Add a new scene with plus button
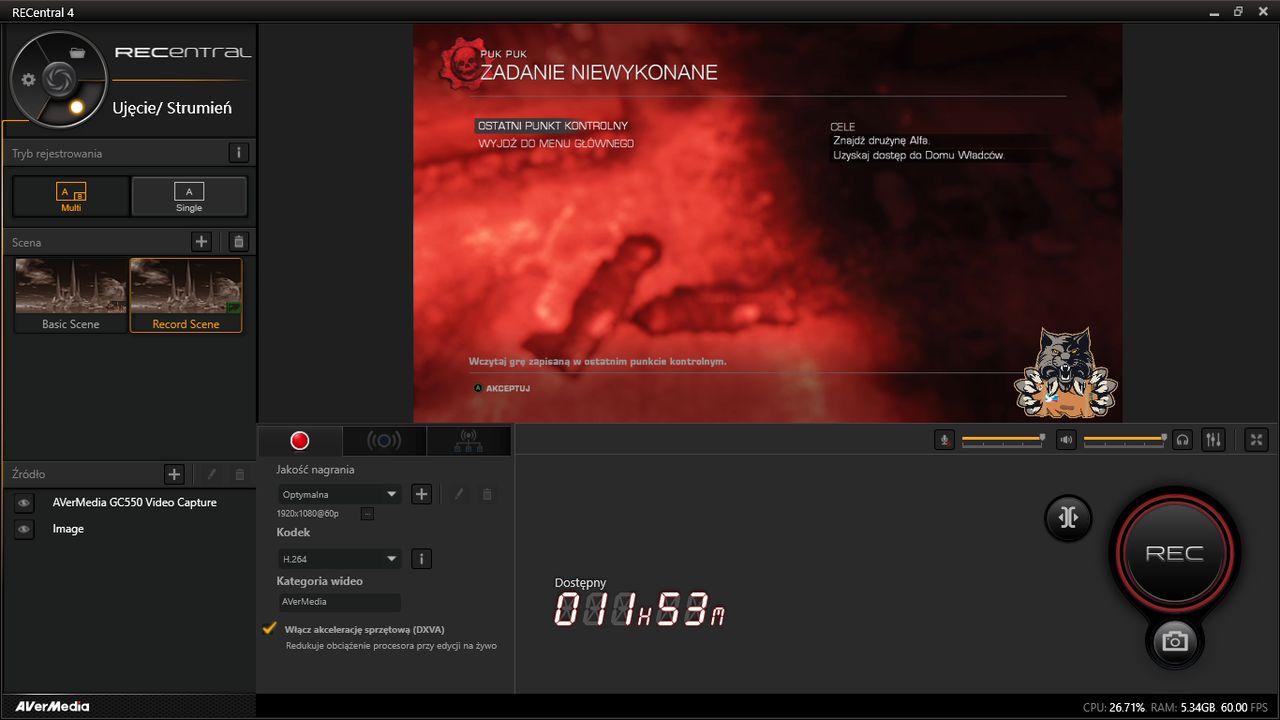The width and height of the screenshot is (1280, 720). pos(201,241)
